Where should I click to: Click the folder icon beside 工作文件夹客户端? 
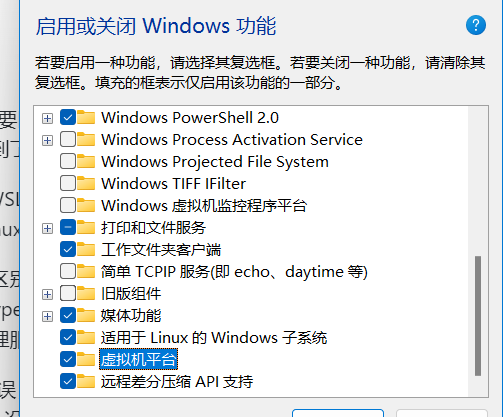point(86,249)
